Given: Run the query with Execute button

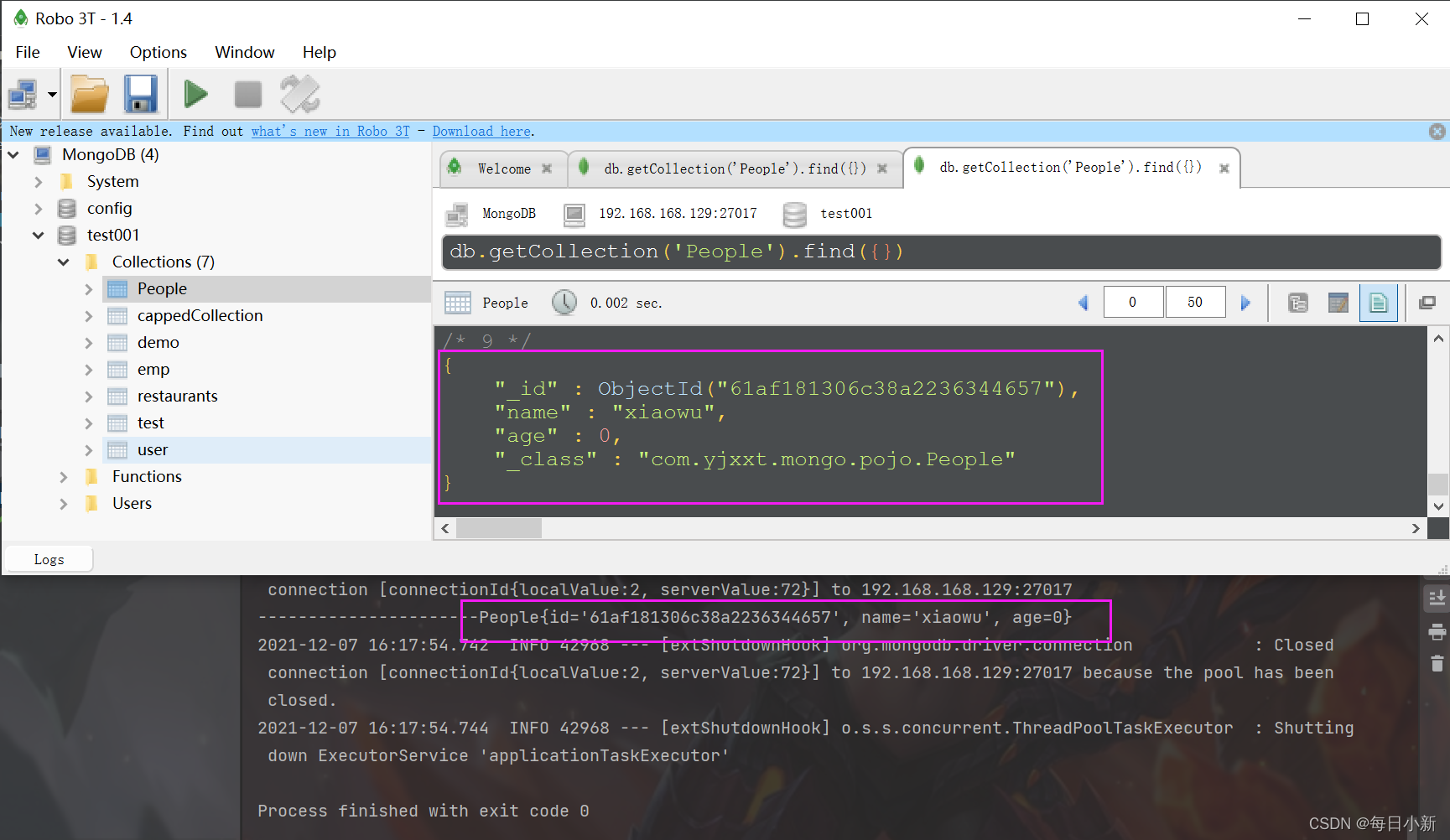Looking at the screenshot, I should click(195, 94).
